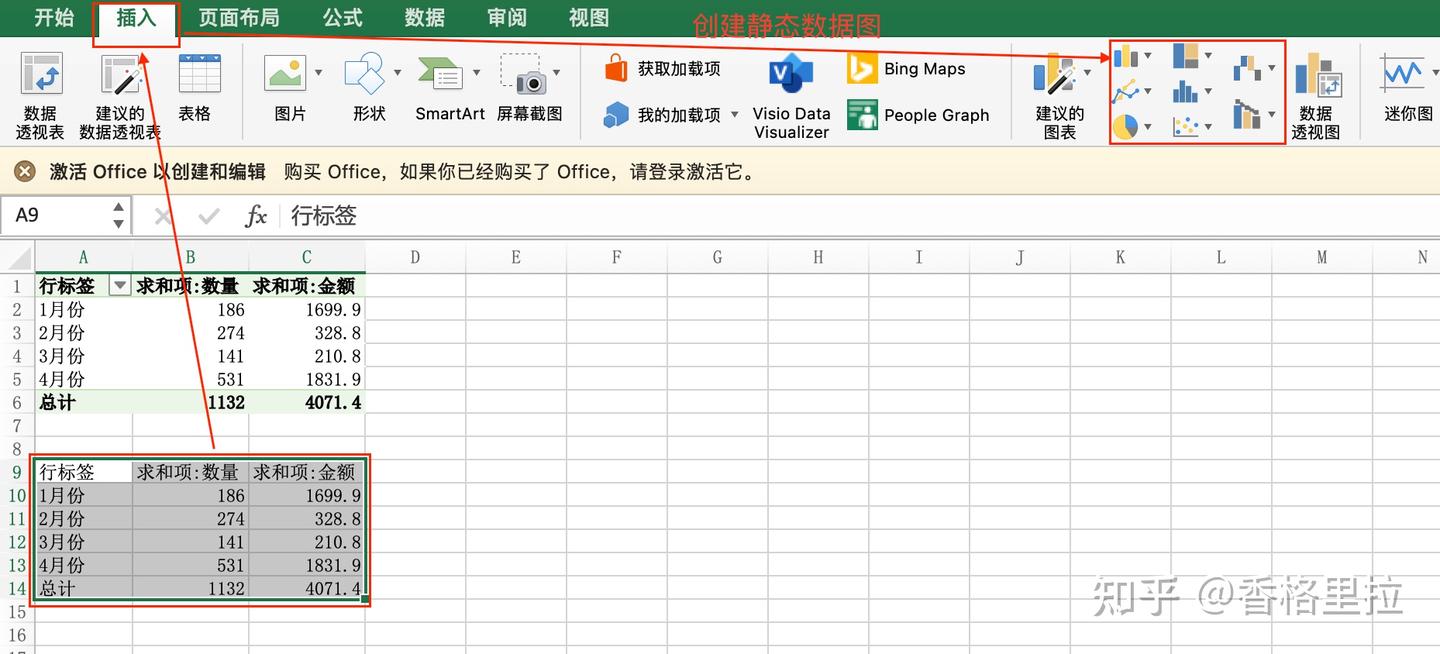Select the line chart icon

(x=1126, y=92)
